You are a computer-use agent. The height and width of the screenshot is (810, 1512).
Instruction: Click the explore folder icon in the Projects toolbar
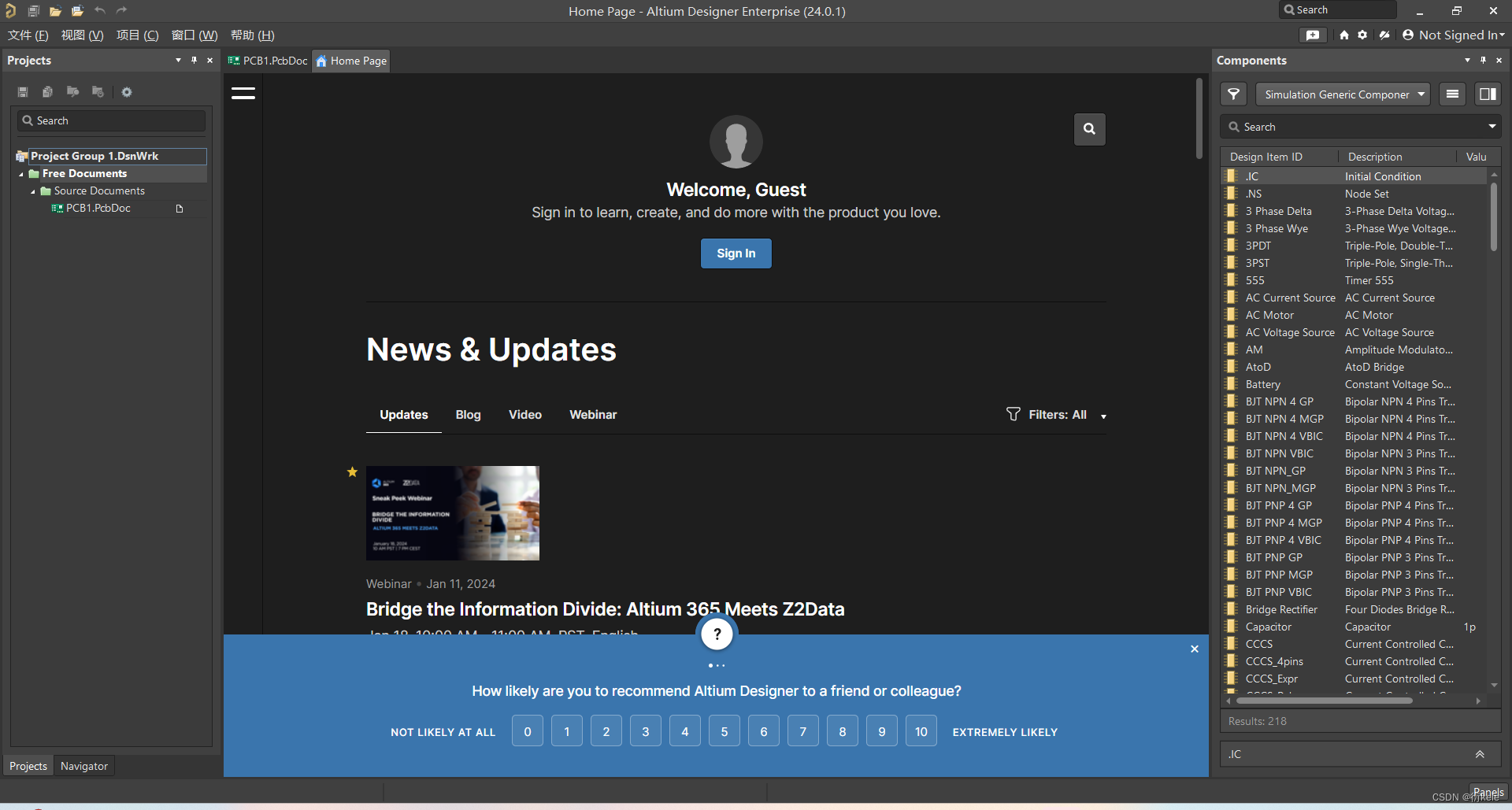72,92
